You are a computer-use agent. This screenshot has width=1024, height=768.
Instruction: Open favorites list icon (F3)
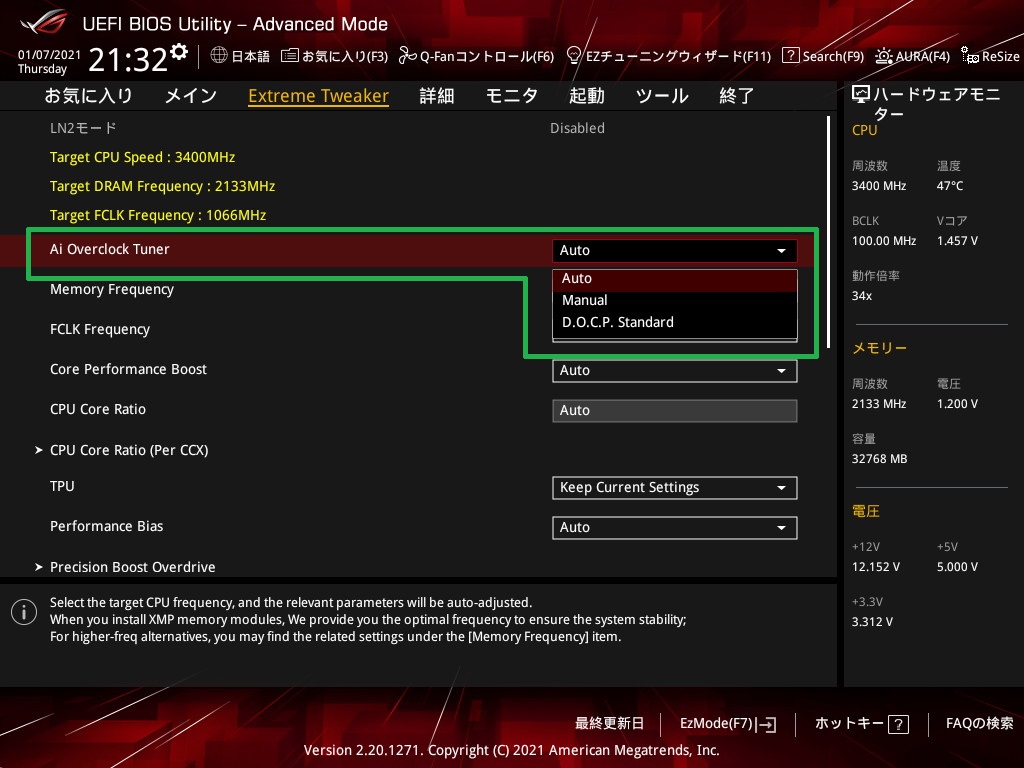pos(289,56)
